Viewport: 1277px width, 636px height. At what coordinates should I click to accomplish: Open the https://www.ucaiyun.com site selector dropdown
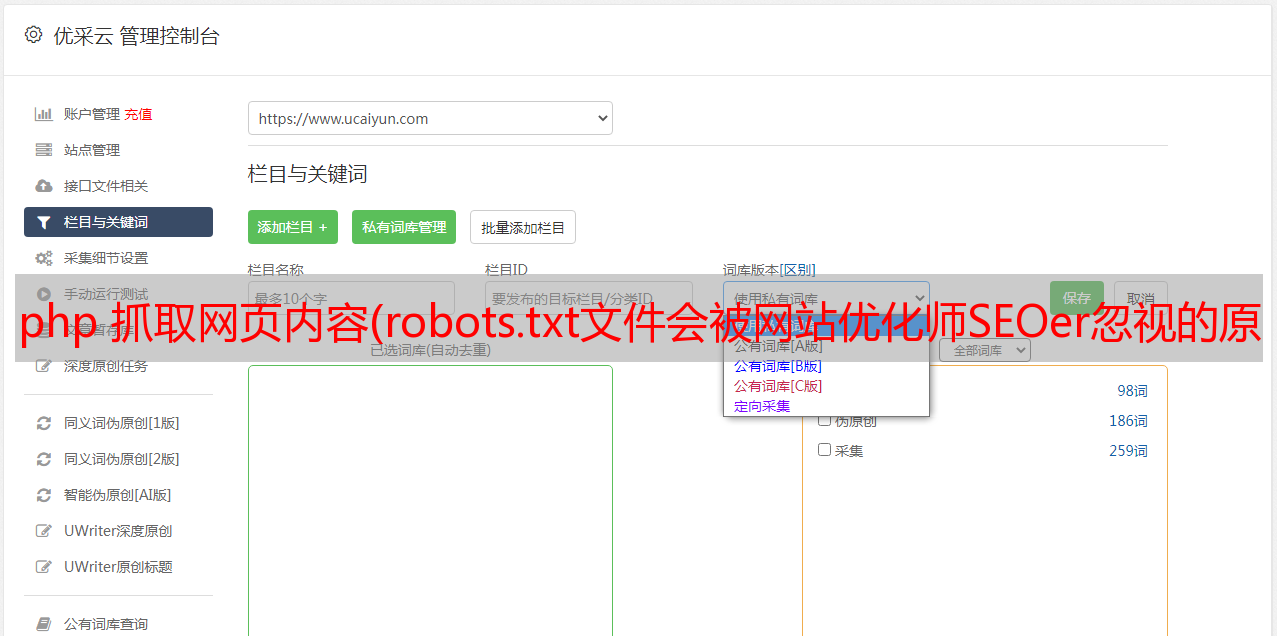[430, 118]
